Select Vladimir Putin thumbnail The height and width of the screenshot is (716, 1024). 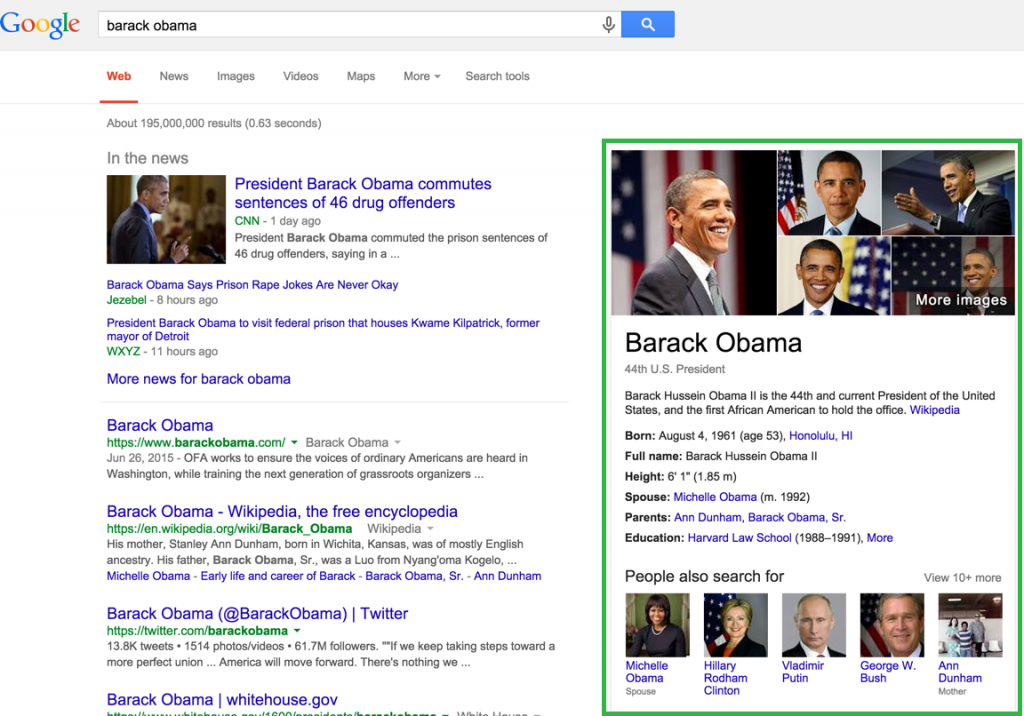point(814,625)
